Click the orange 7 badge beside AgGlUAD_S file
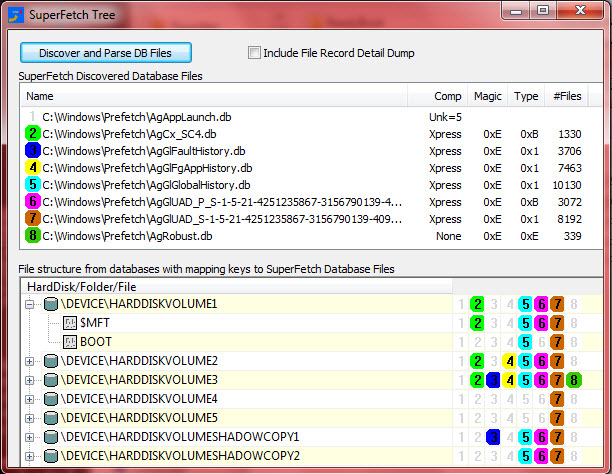The image size is (612, 474). [33, 218]
